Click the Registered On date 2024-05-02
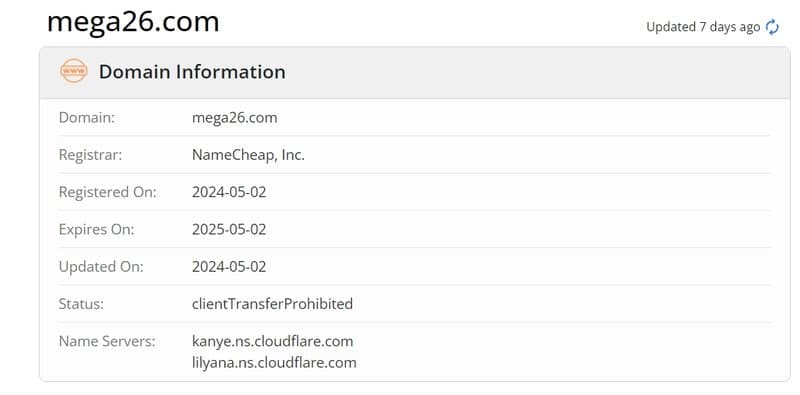The image size is (800, 395). (x=229, y=192)
